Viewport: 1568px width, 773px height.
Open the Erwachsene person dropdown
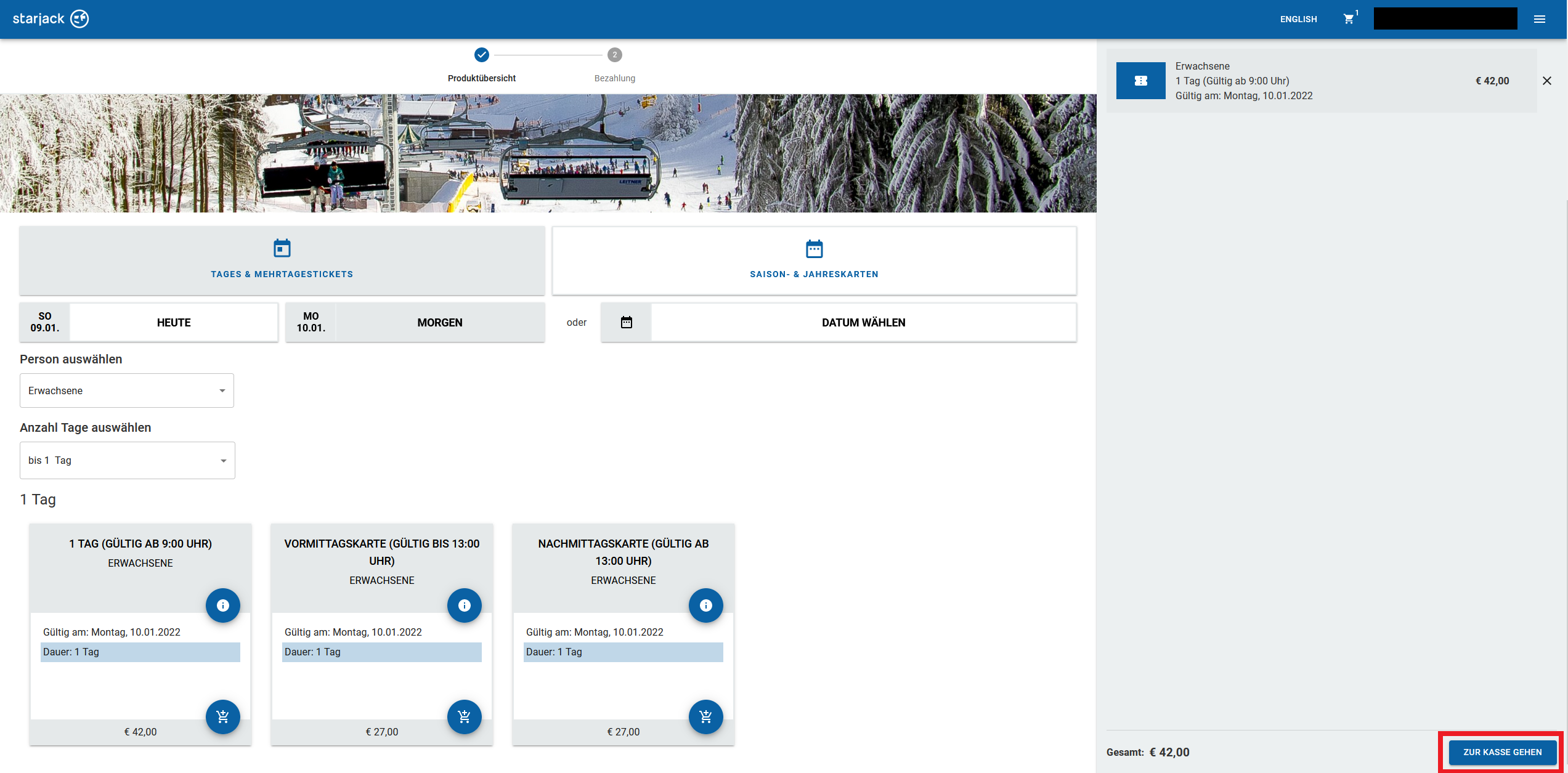pyautogui.click(x=127, y=391)
